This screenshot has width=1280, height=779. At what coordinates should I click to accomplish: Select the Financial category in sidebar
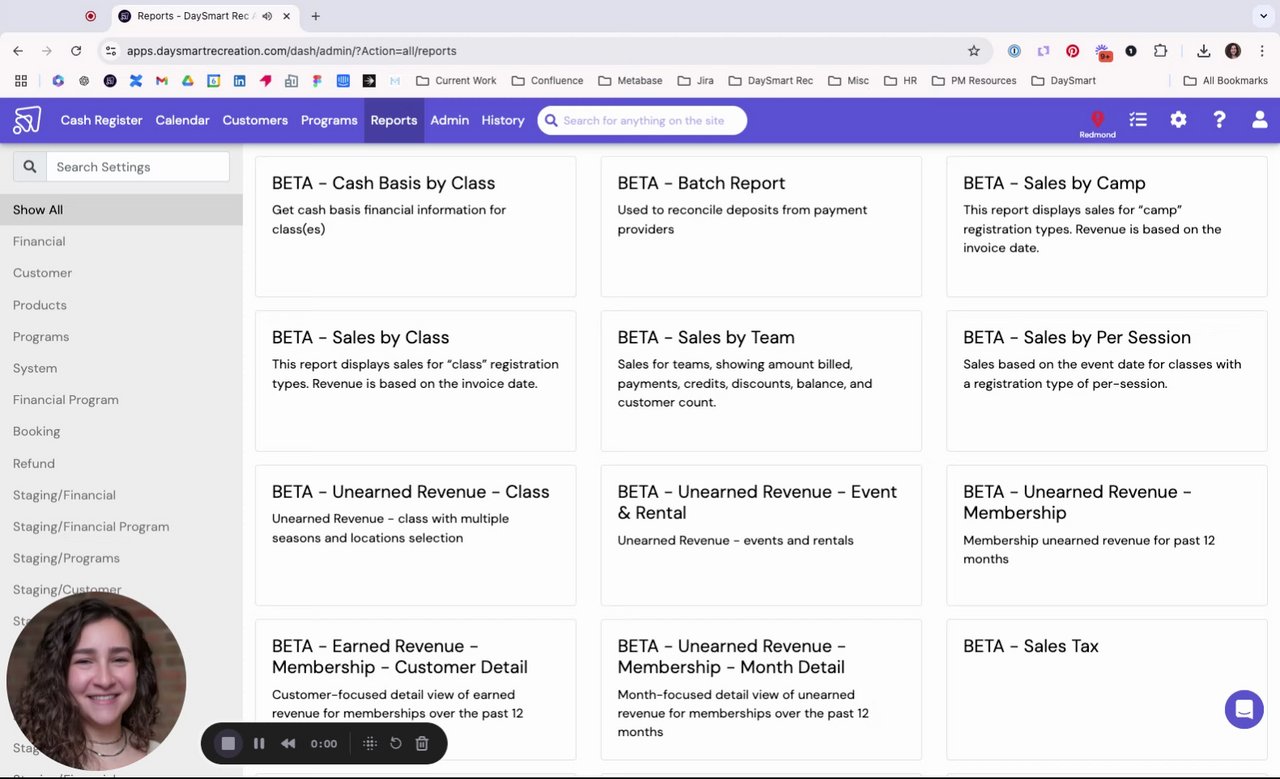(39, 241)
